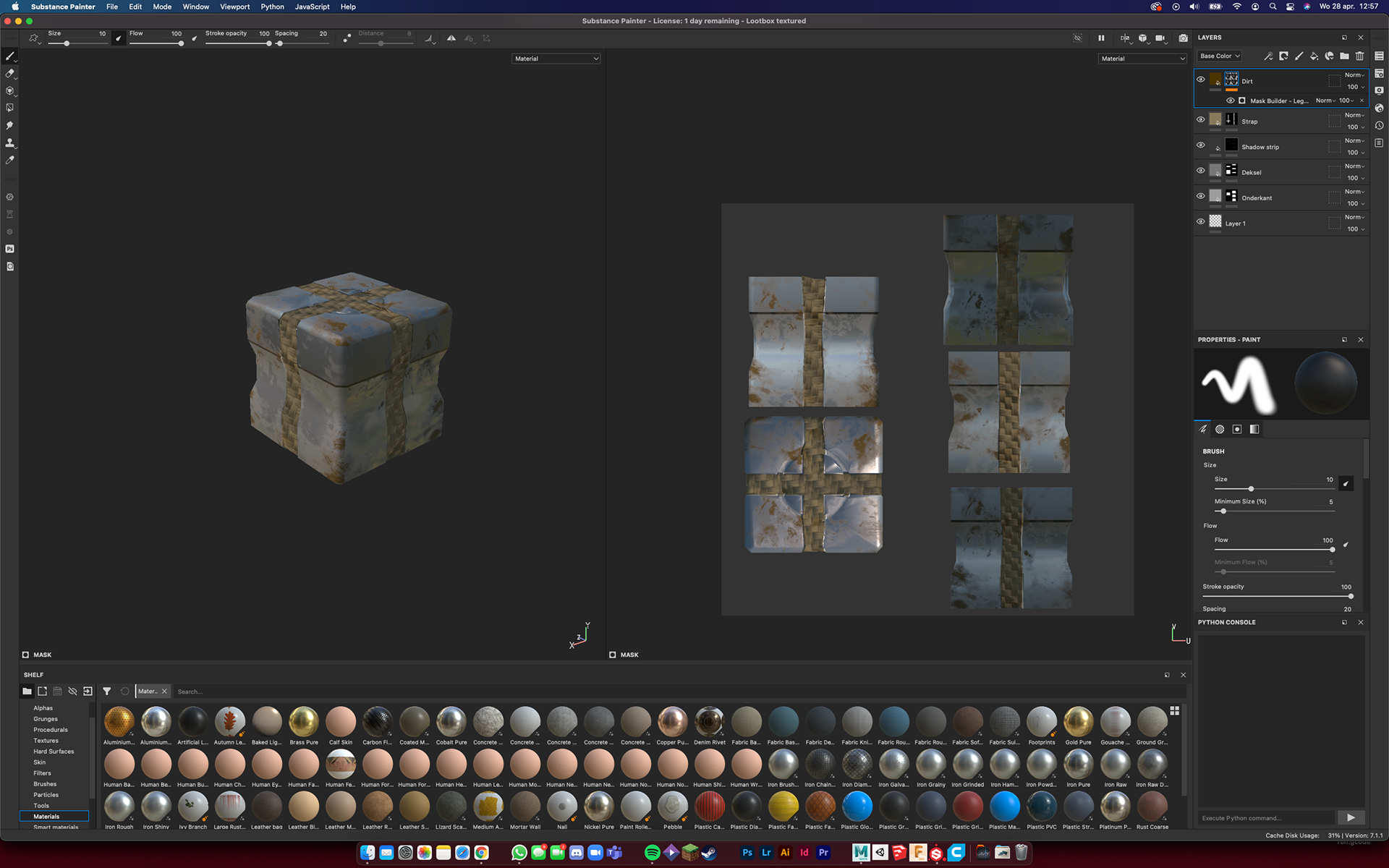Screen dimensions: 1389x868
Task: Click the Flow slider in Properties panel
Action: 1274,550
